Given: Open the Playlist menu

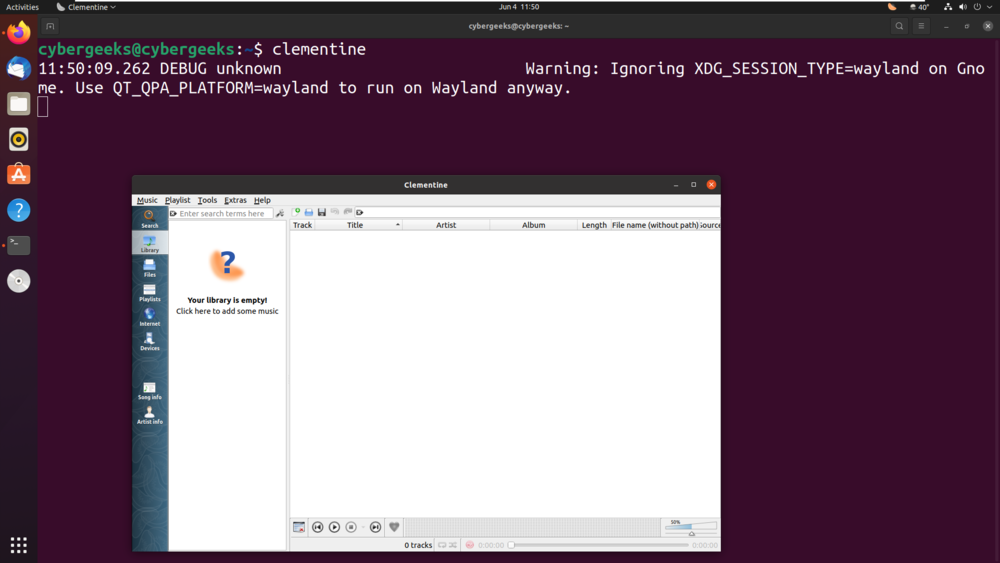Looking at the screenshot, I should [177, 200].
